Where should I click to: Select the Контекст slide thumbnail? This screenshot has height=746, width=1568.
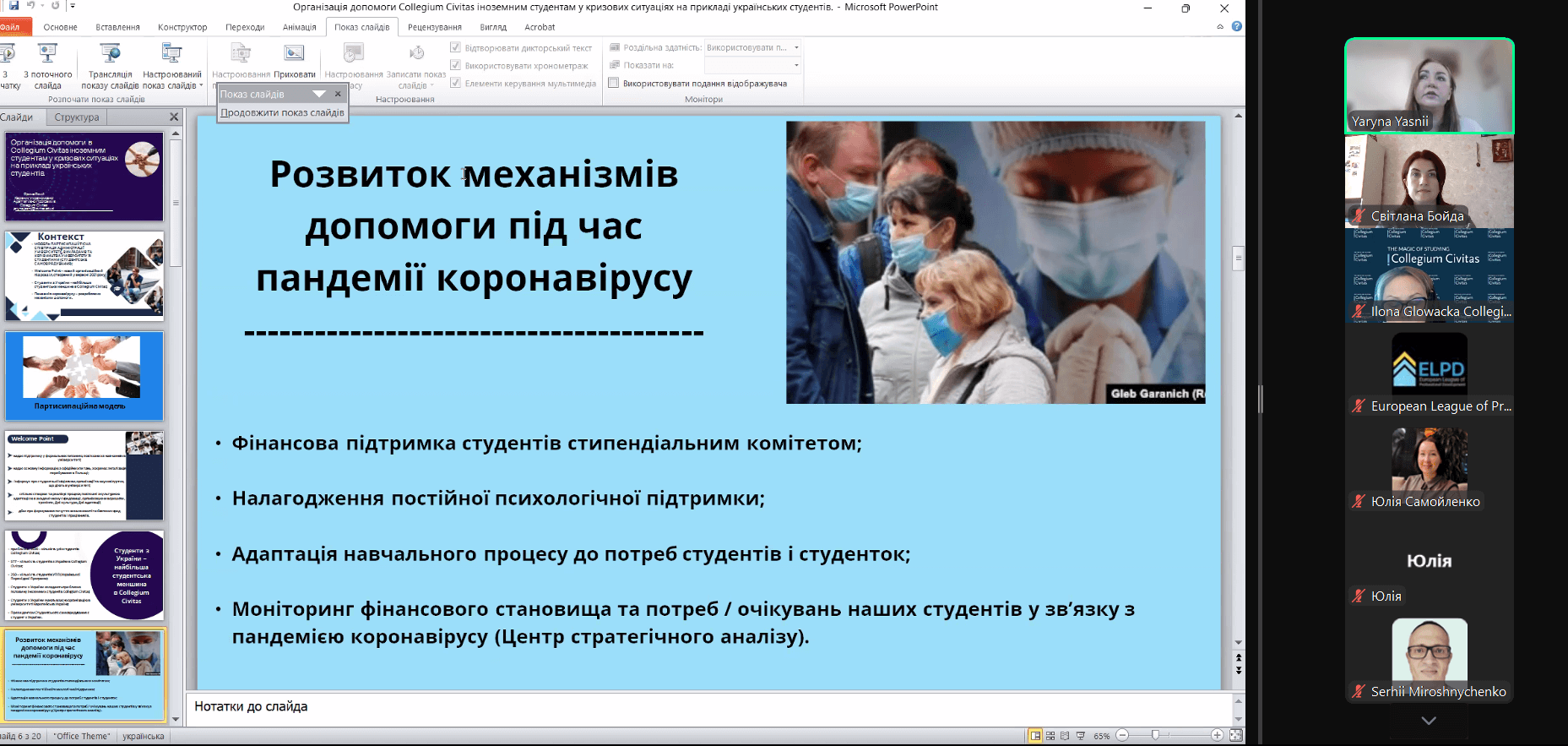tap(84, 276)
